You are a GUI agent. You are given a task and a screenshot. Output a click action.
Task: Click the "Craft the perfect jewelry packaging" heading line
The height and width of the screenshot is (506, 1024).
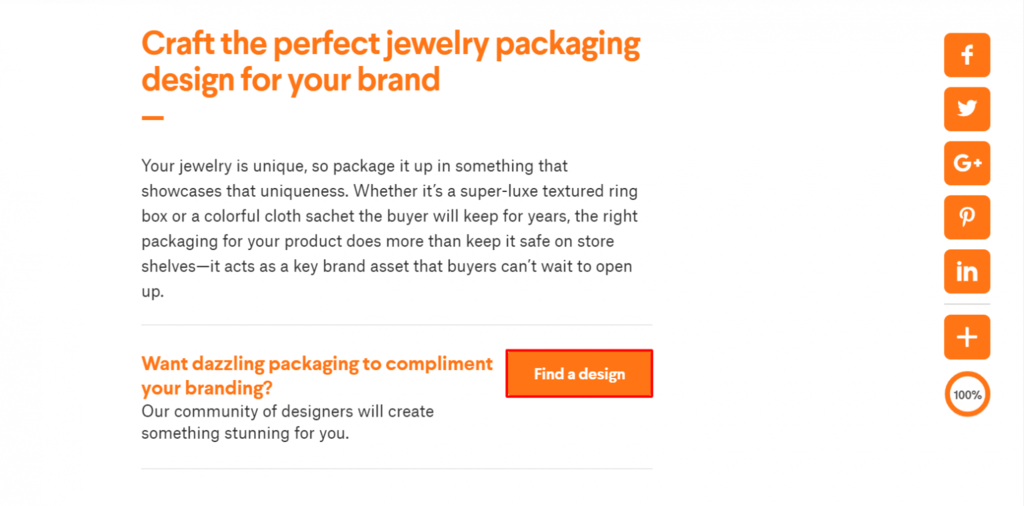tap(390, 45)
